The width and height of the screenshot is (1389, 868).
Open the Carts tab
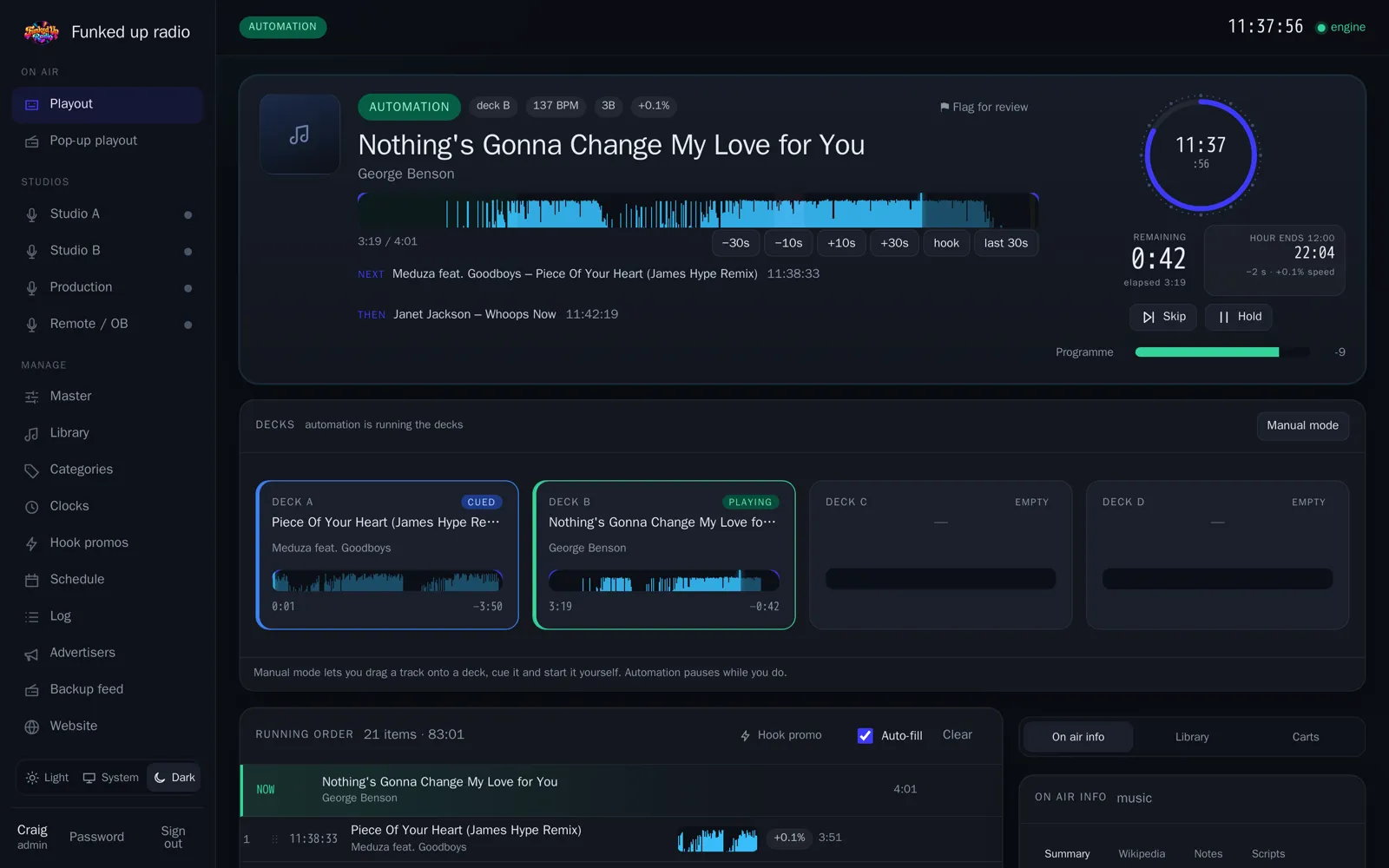click(x=1306, y=737)
